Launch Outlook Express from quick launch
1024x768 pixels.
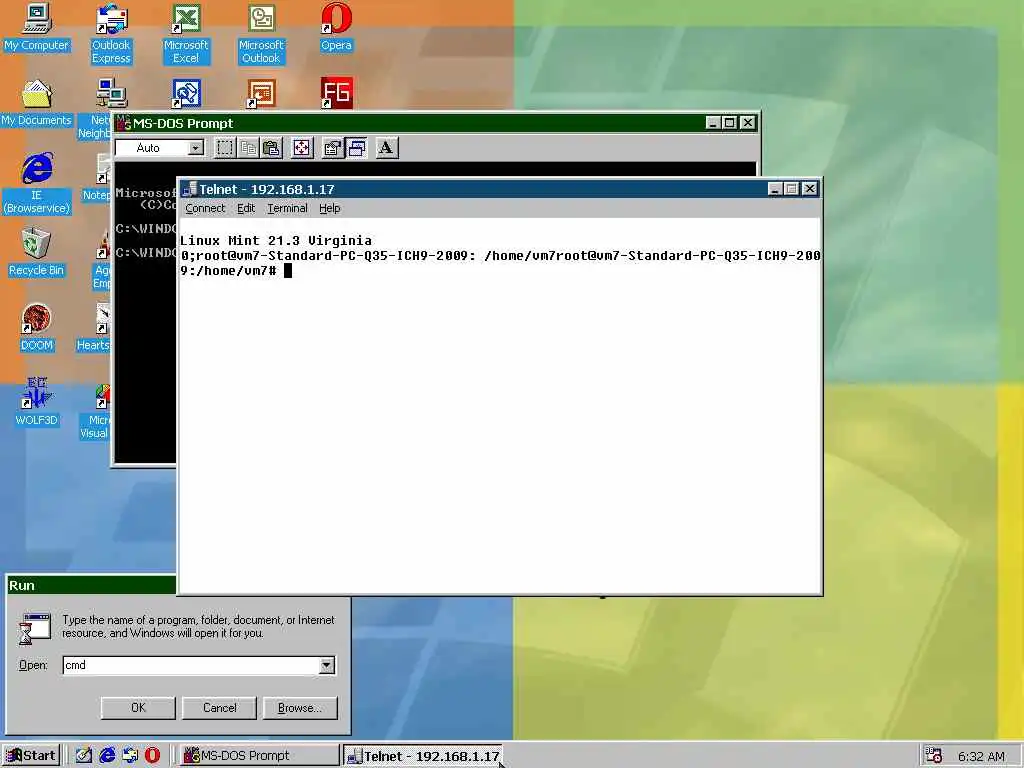coord(130,756)
